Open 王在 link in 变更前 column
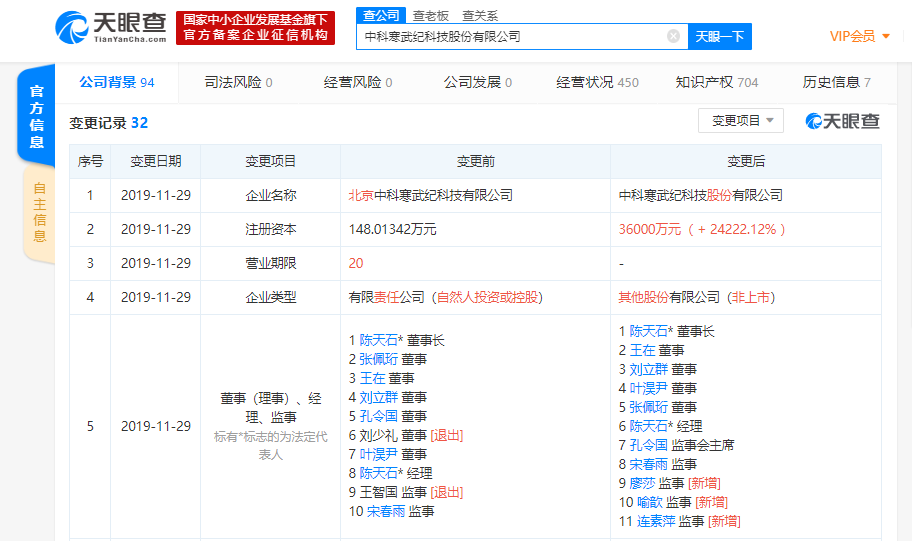 coord(372,379)
